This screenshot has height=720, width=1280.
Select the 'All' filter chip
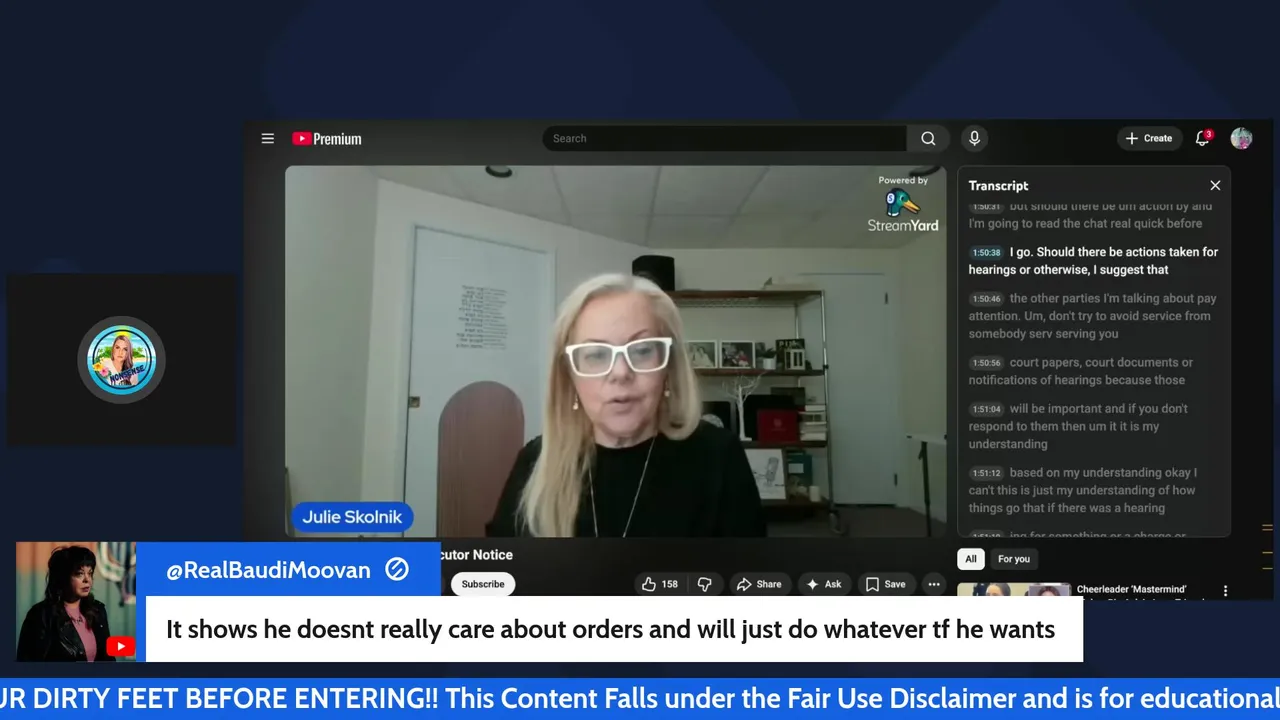click(970, 559)
